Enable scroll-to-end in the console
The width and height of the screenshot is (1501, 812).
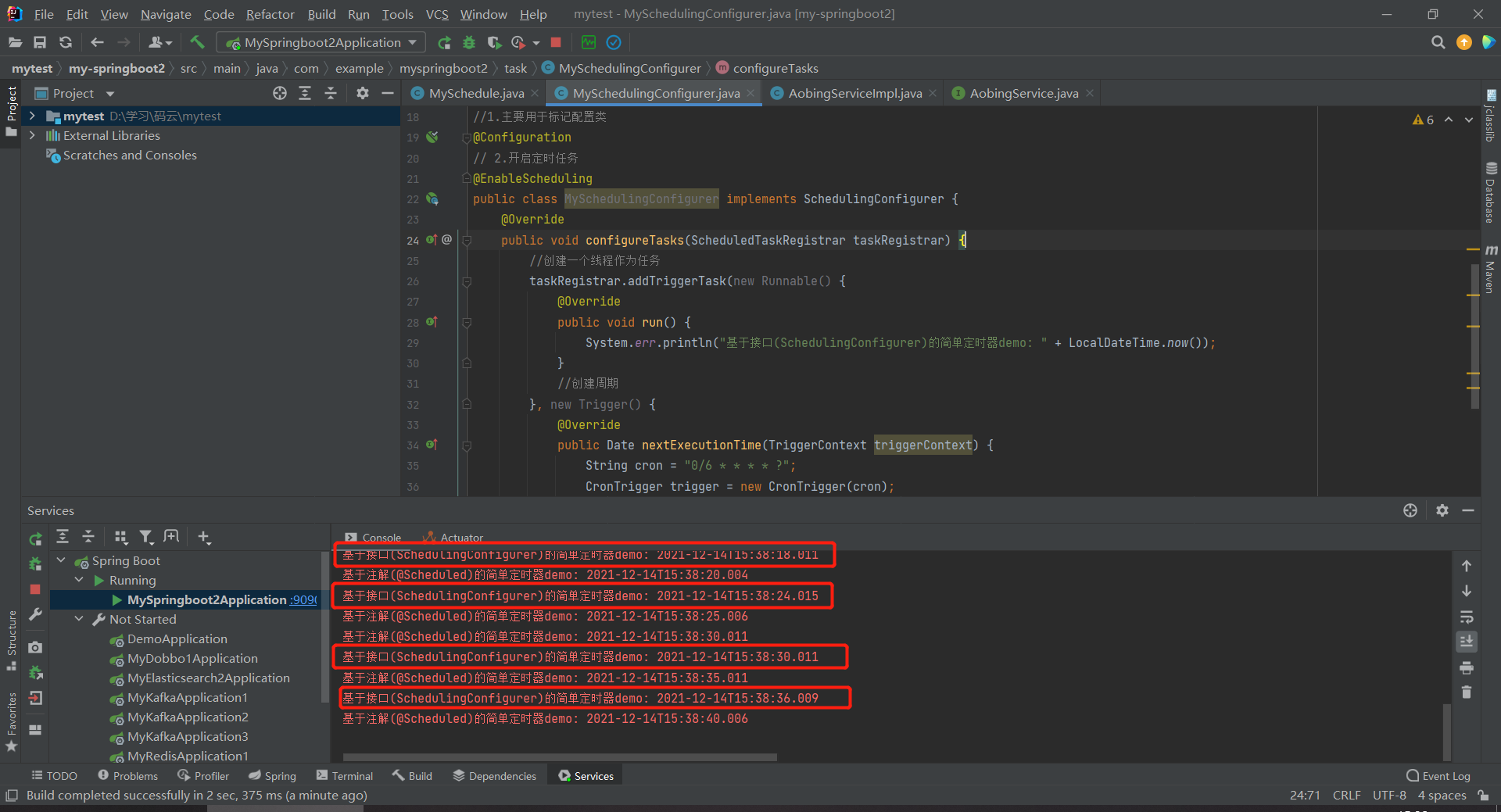point(1467,642)
